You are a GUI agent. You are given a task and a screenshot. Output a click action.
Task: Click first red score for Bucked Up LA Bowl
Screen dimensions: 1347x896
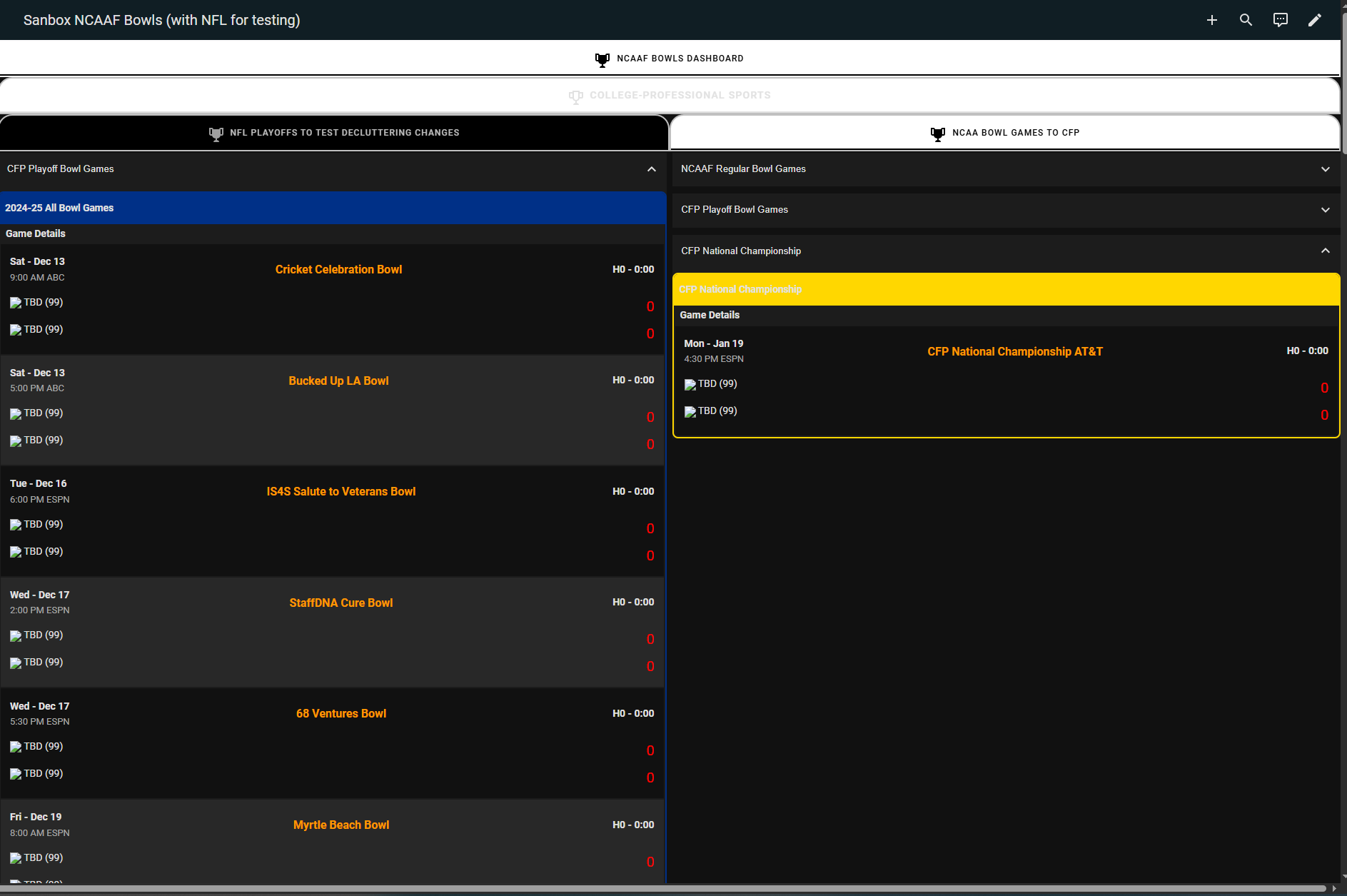(650, 417)
